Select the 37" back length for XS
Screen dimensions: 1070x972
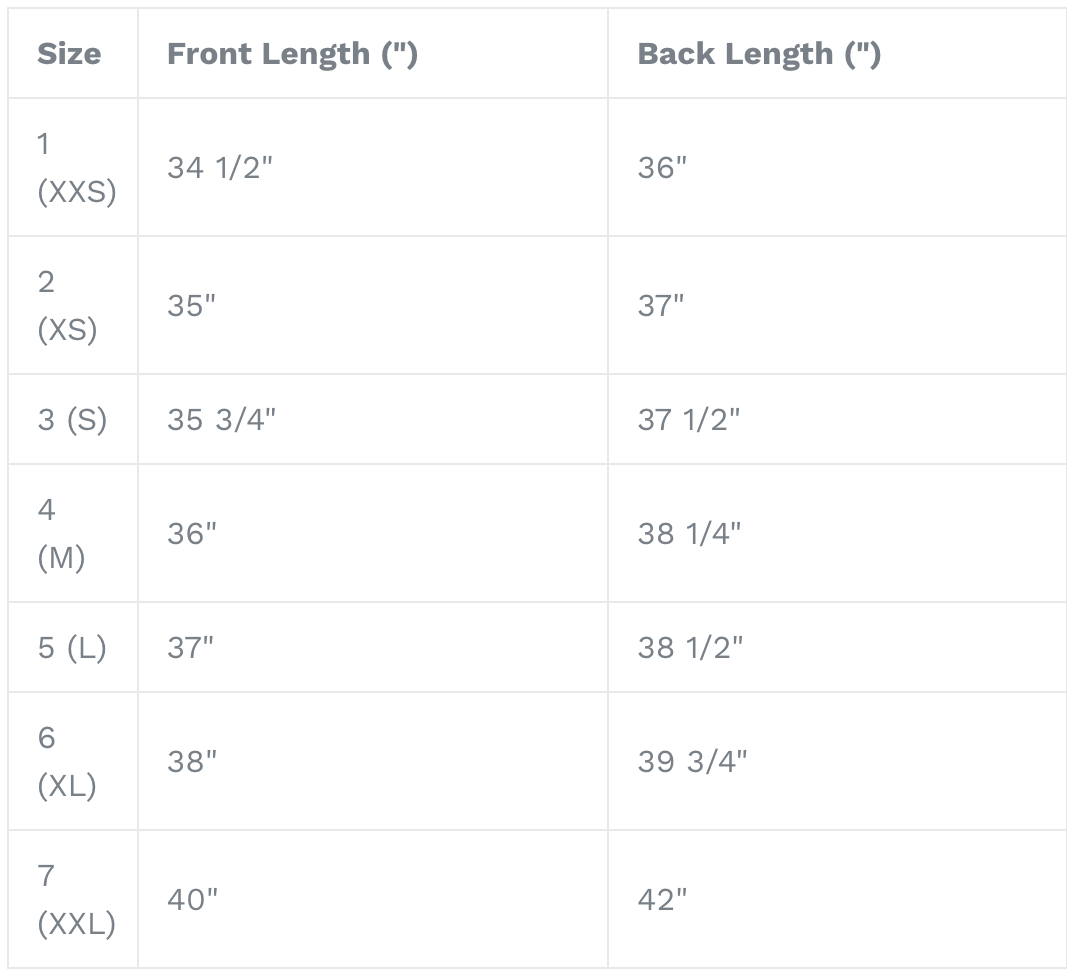[661, 305]
